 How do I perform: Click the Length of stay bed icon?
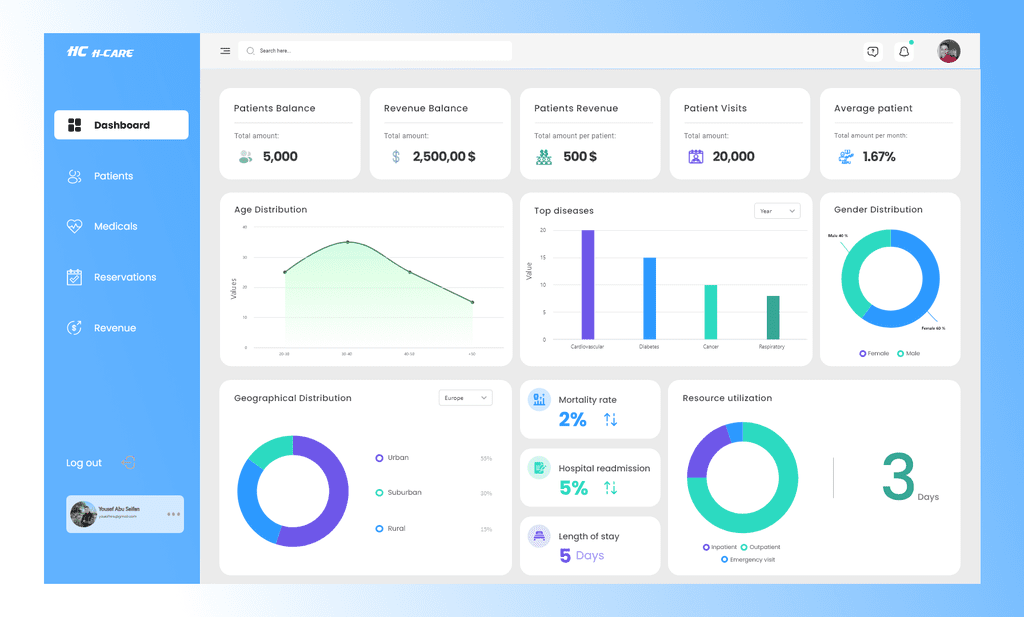539,536
